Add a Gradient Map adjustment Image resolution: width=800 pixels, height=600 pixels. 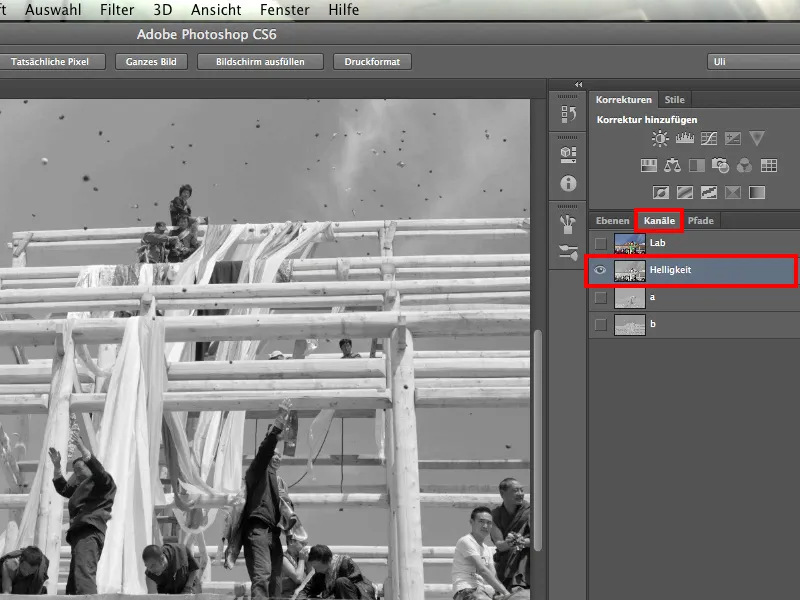(757, 192)
